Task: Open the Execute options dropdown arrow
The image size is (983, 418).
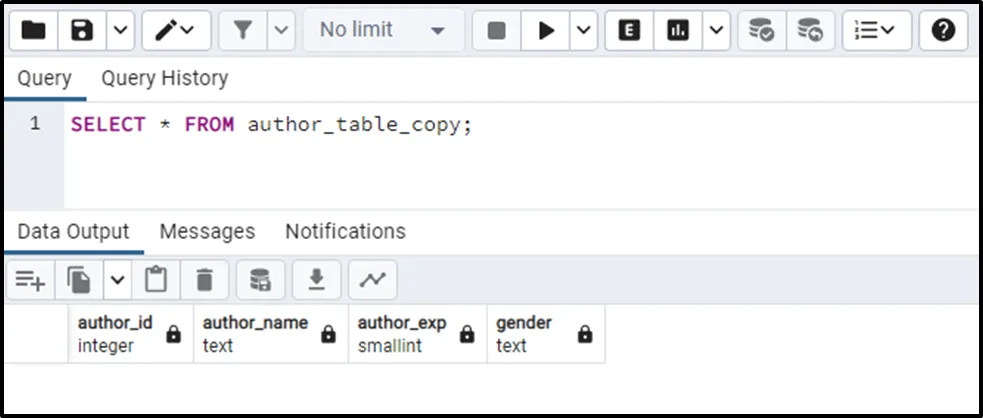Action: tap(584, 30)
